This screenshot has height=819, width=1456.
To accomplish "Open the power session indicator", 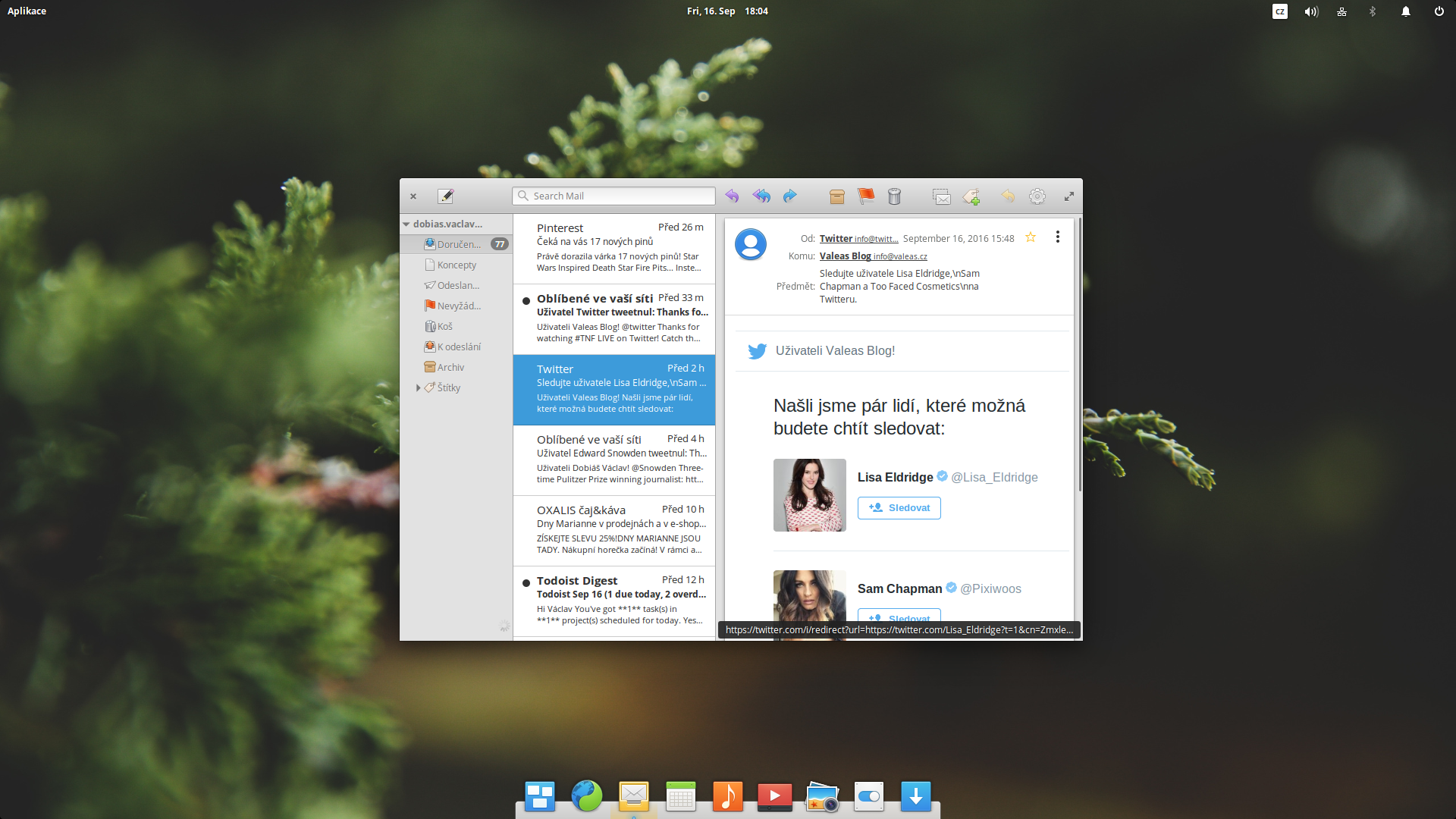I will pyautogui.click(x=1439, y=11).
